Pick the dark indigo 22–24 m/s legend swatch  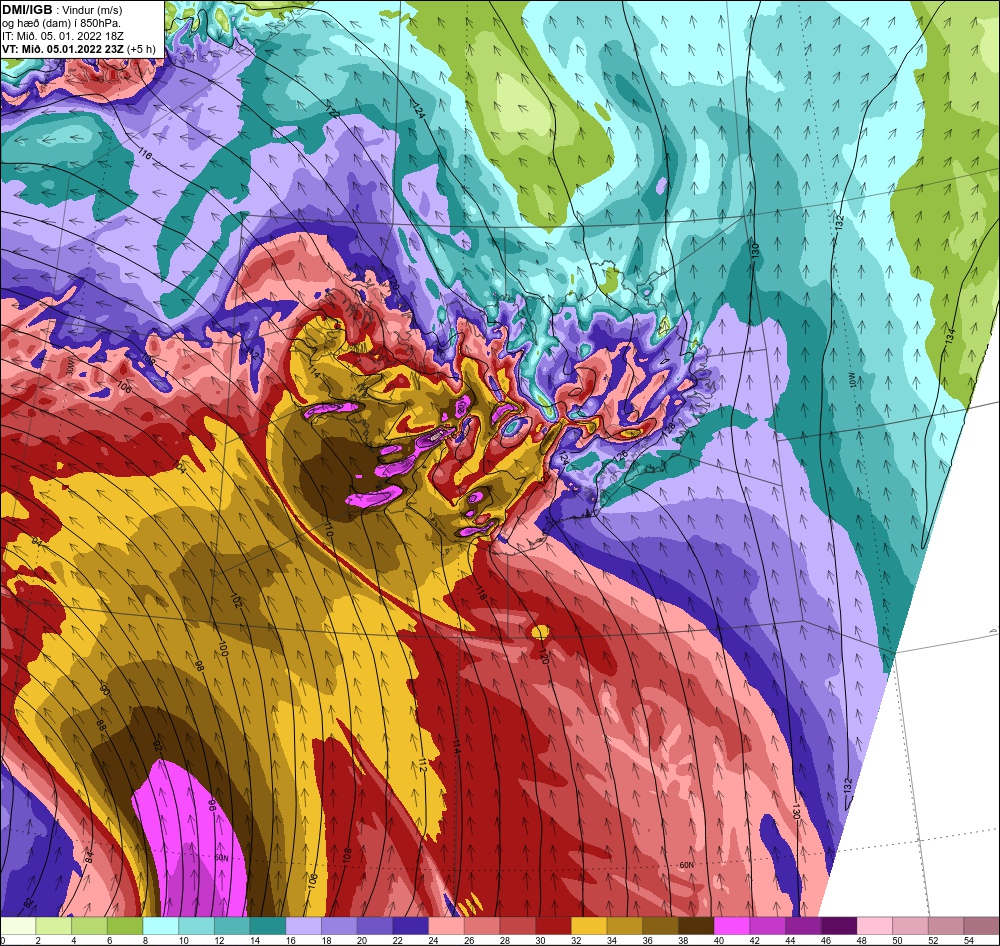tap(411, 926)
